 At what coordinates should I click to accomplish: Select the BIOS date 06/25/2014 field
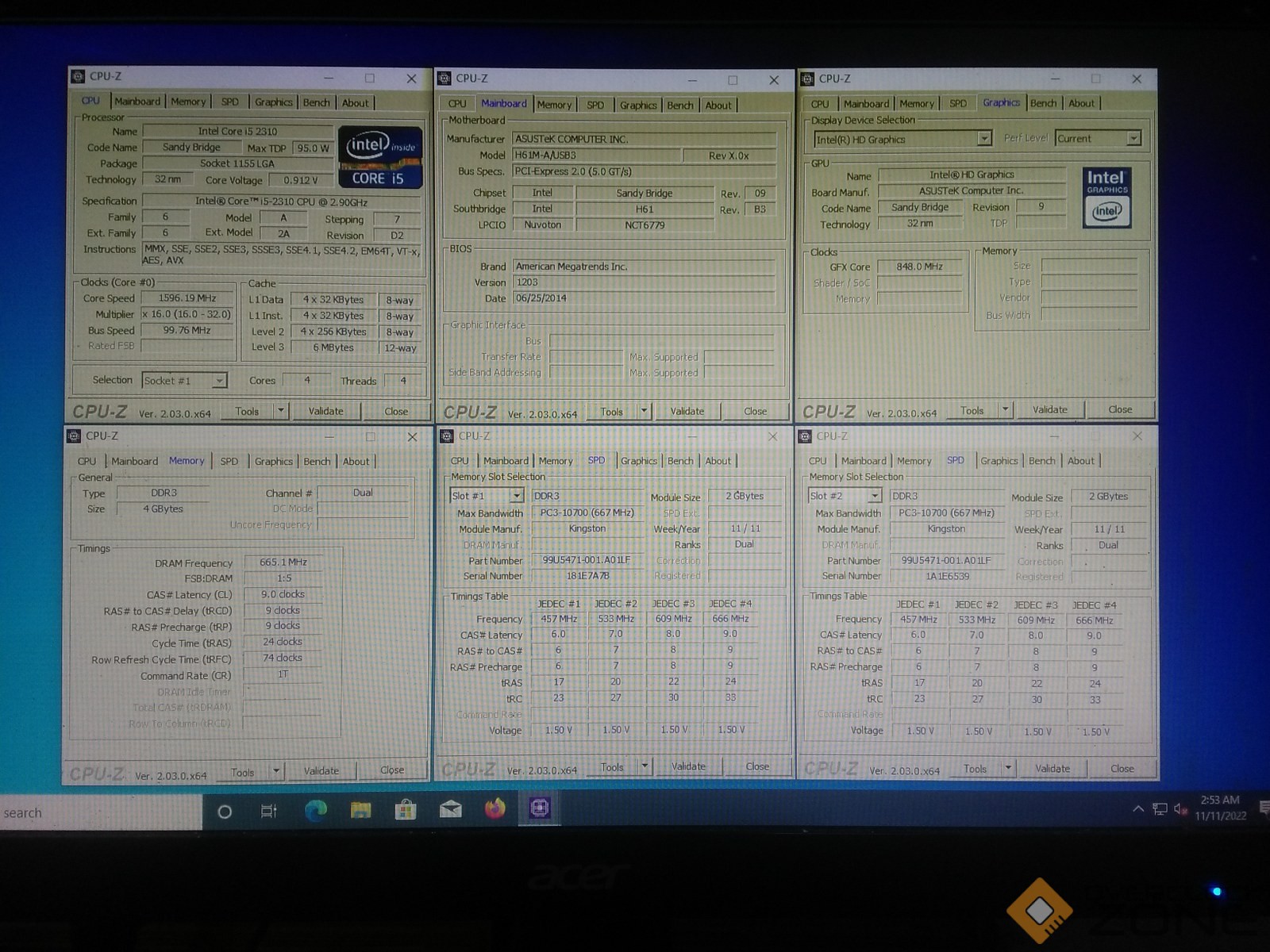click(644, 298)
